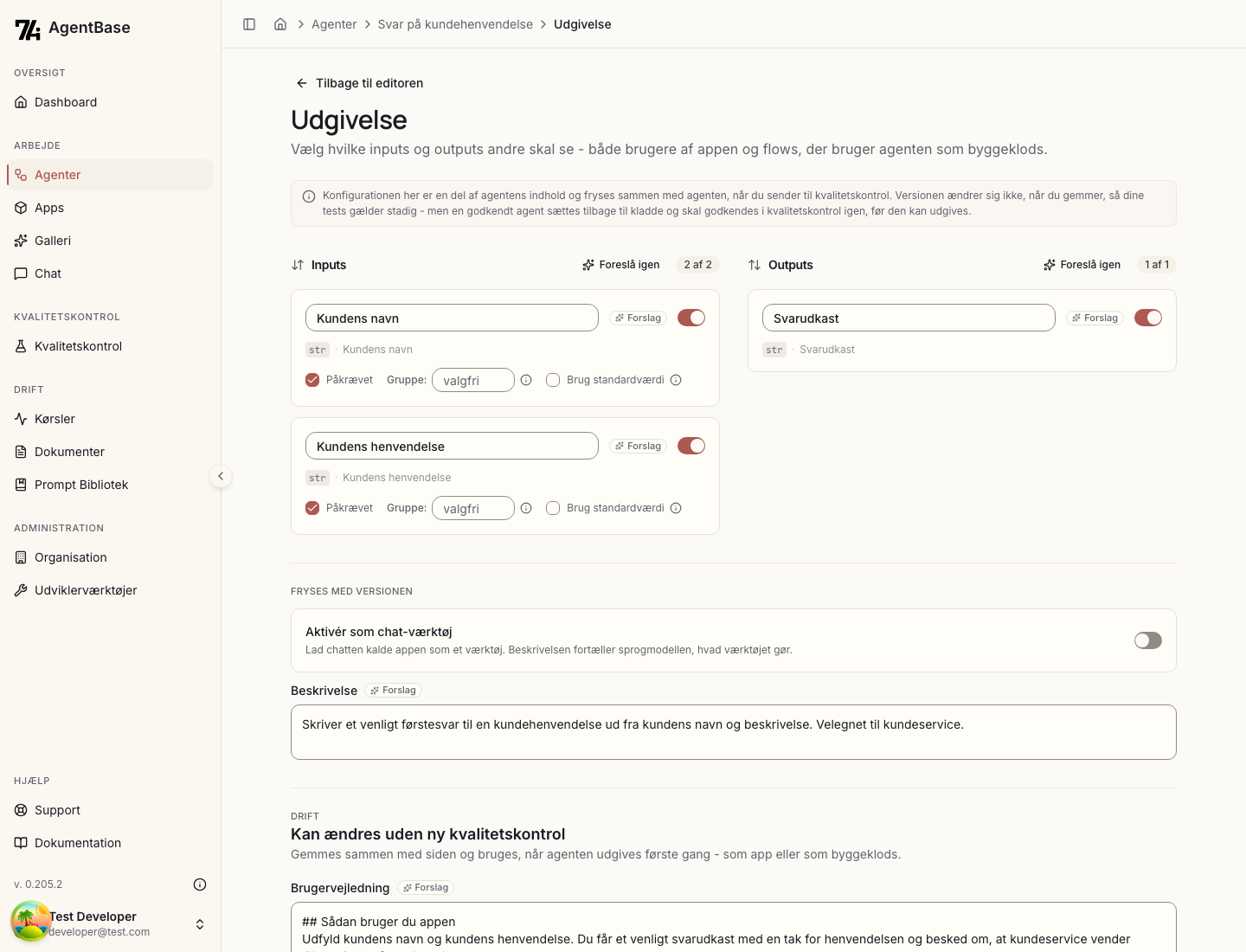
Task: Click Forslag button next to Kundens navn
Action: [639, 318]
